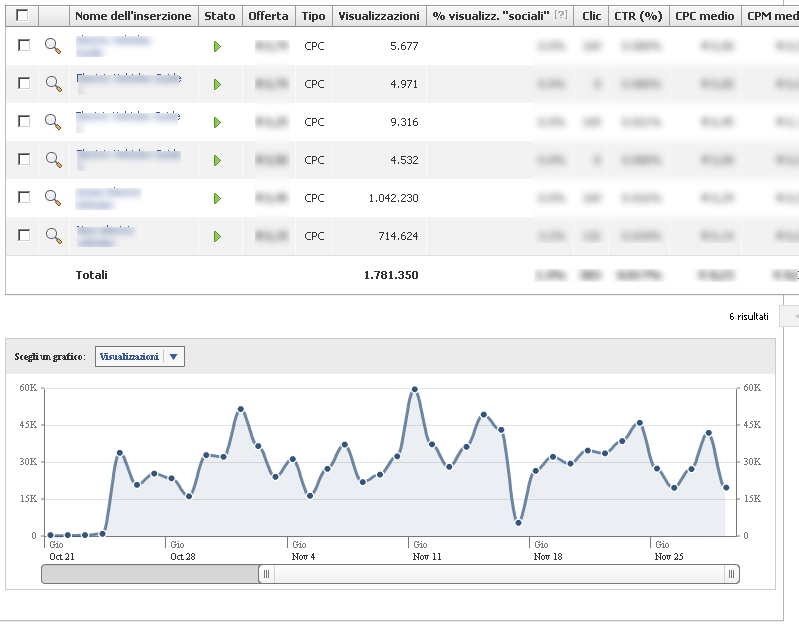Click the Nov 11 peak data point on the chart
This screenshot has width=799, height=625.
click(x=415, y=389)
